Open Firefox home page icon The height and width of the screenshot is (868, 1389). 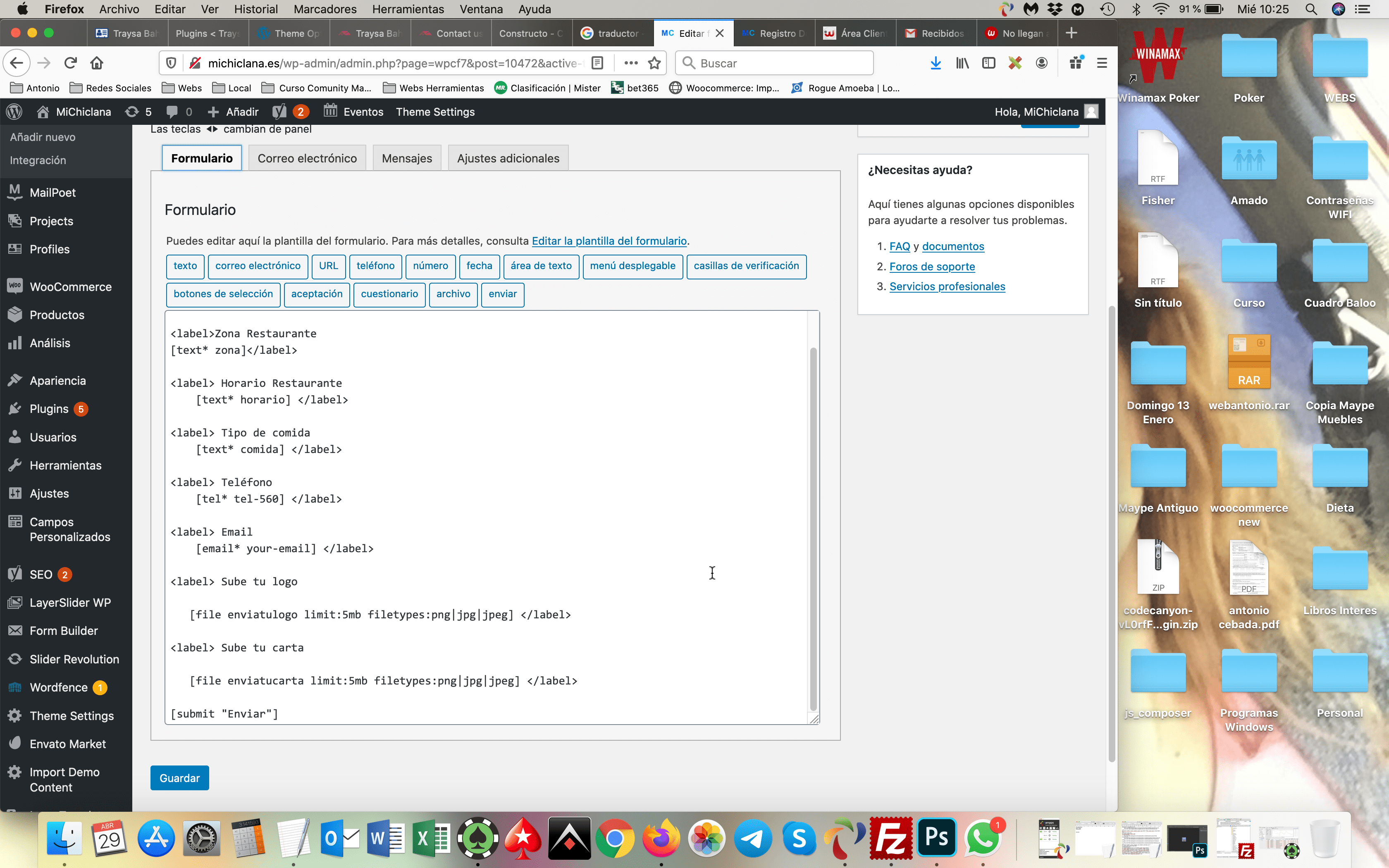tap(96, 63)
